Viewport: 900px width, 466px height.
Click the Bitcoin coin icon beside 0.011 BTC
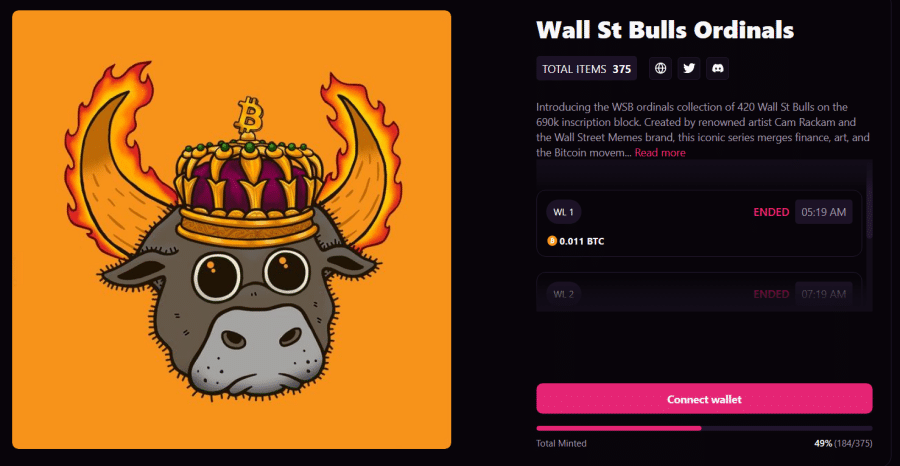[552, 241]
